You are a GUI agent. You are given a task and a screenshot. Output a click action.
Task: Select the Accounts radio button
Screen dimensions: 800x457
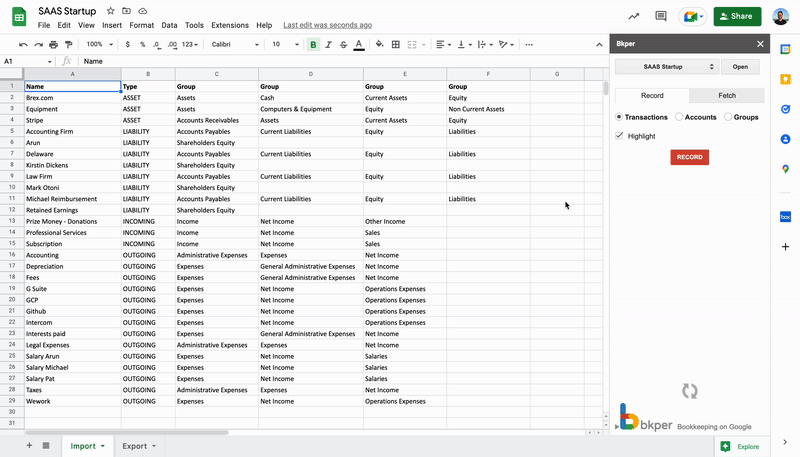click(x=679, y=117)
